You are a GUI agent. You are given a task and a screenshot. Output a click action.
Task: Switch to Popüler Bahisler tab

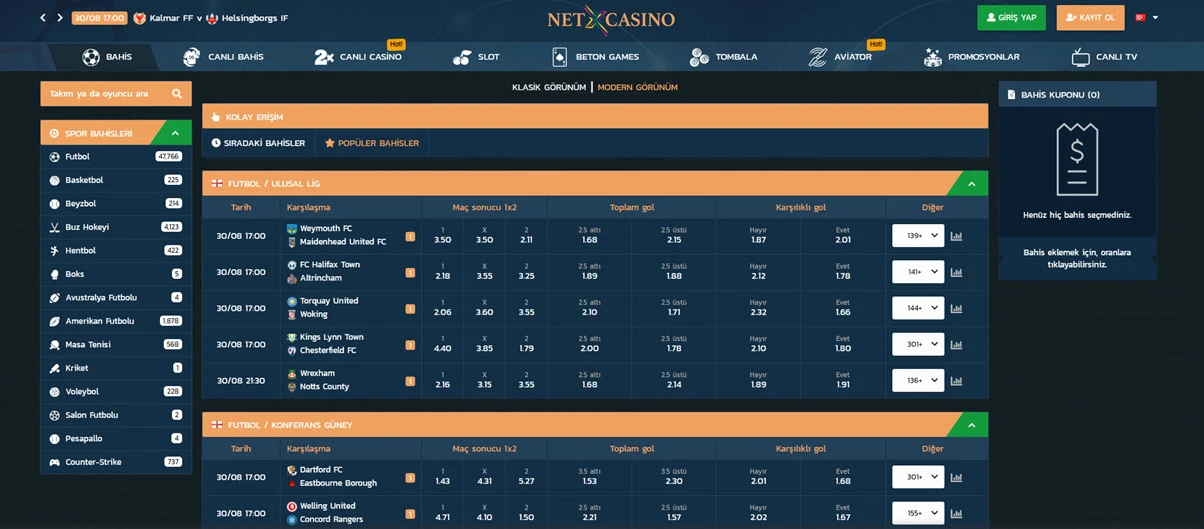click(372, 143)
